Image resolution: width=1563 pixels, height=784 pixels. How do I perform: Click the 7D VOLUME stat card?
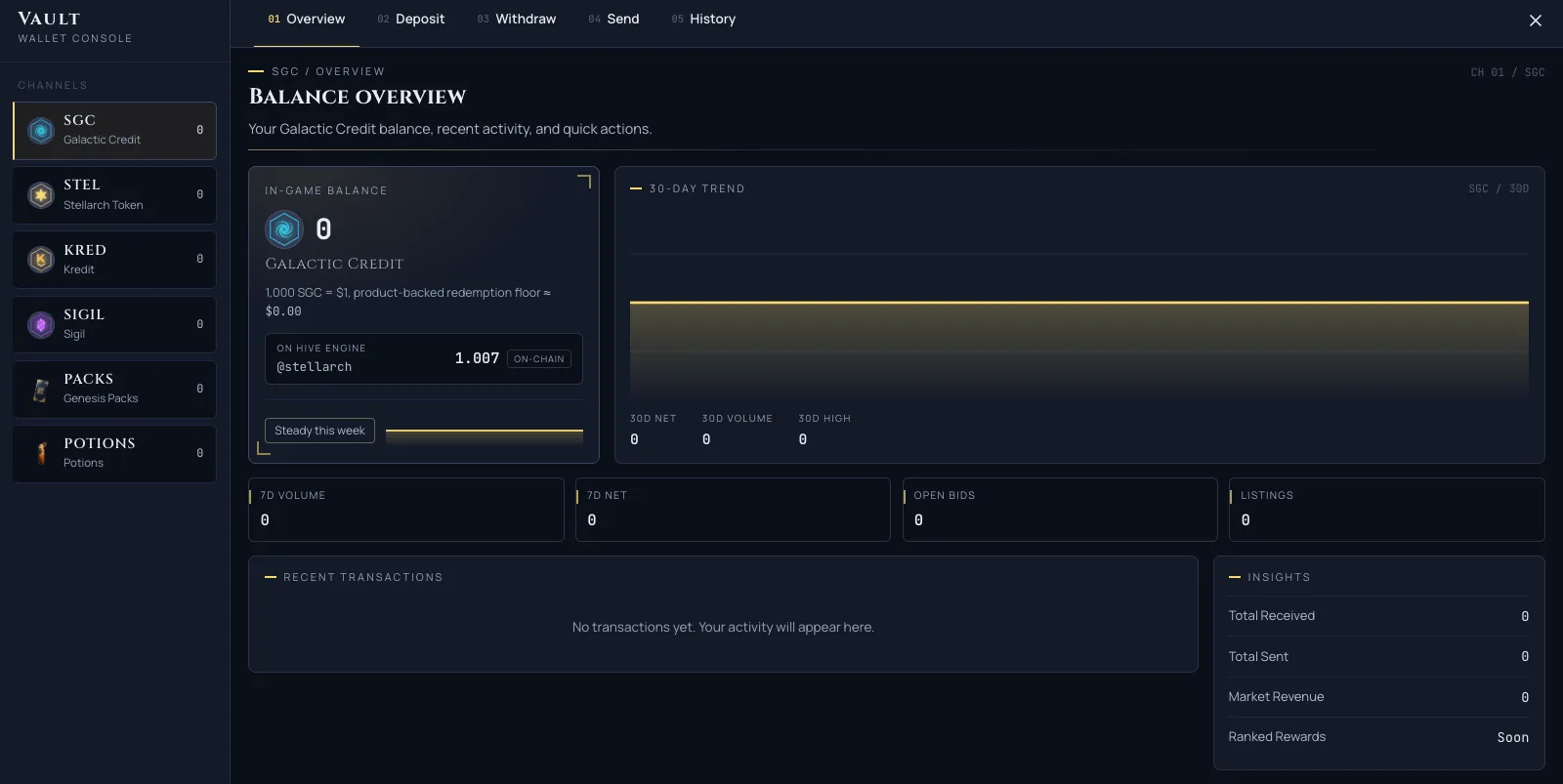[x=406, y=510]
